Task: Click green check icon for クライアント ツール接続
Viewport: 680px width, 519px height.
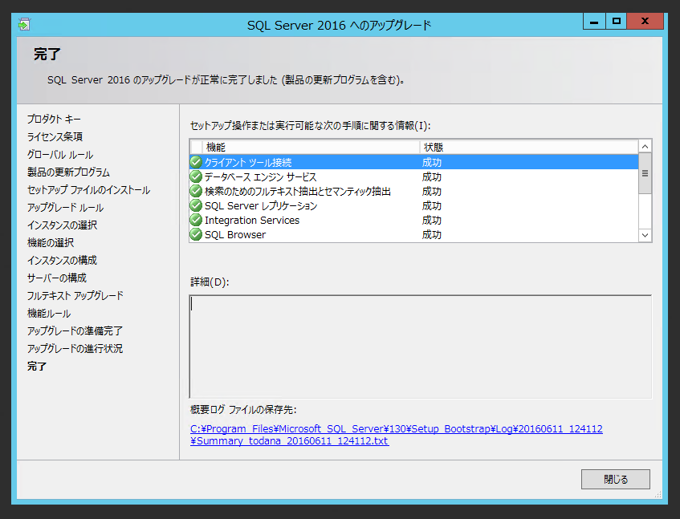Action: [x=196, y=162]
